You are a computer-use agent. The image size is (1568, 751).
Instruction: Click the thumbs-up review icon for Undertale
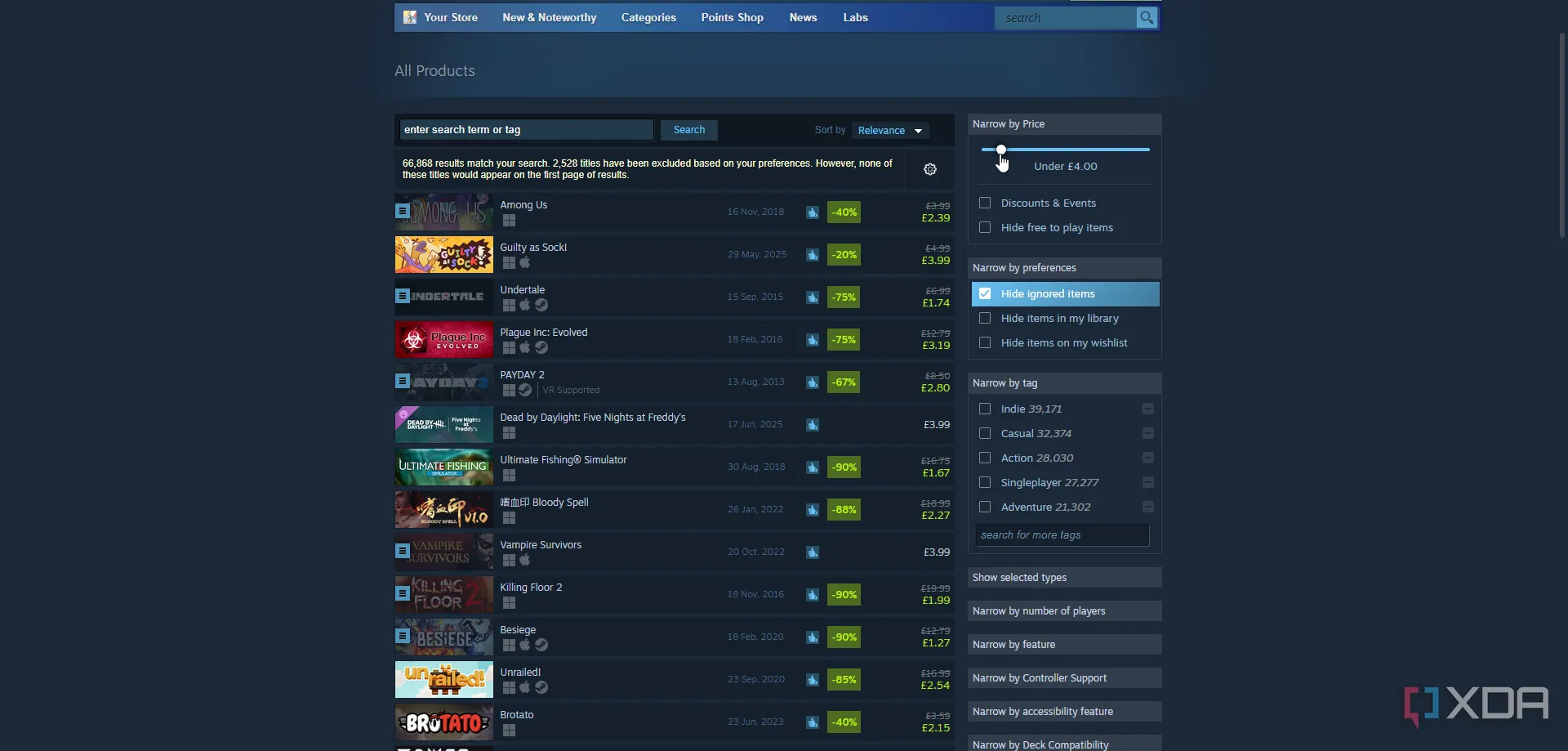(812, 297)
